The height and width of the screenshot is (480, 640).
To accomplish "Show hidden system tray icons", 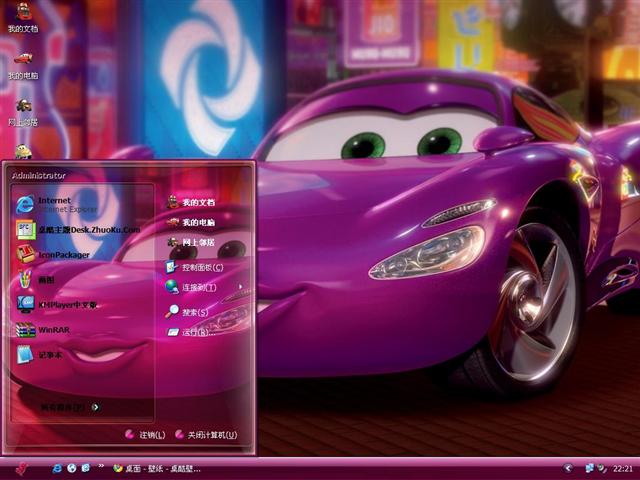I will pos(568,468).
